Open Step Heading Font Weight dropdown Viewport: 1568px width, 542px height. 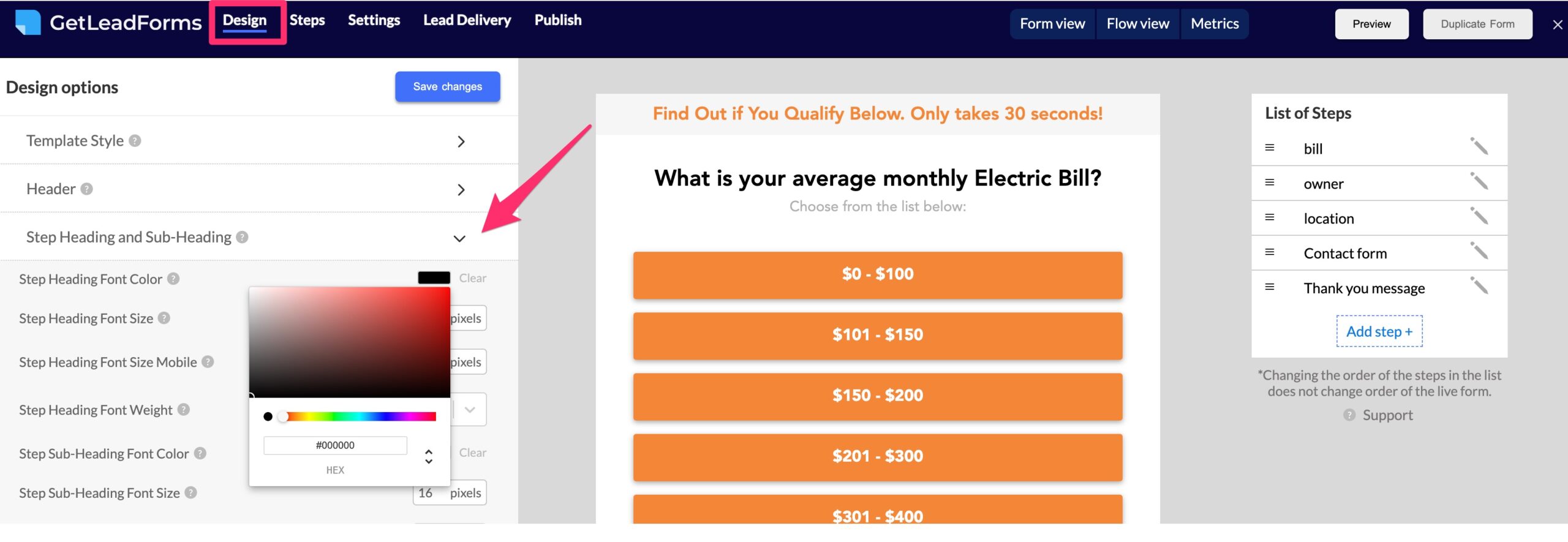(x=470, y=410)
